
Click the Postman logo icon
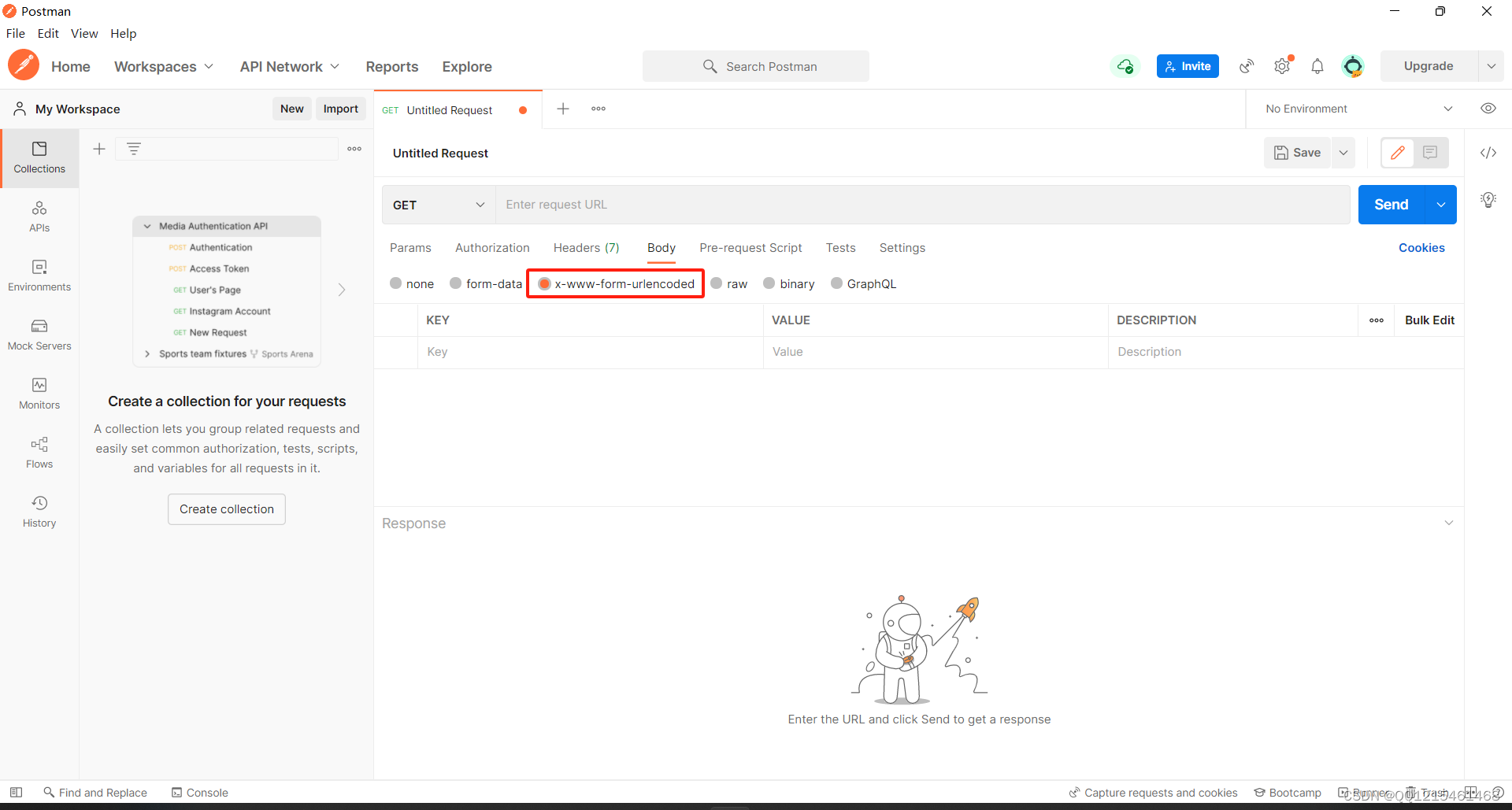tap(24, 65)
